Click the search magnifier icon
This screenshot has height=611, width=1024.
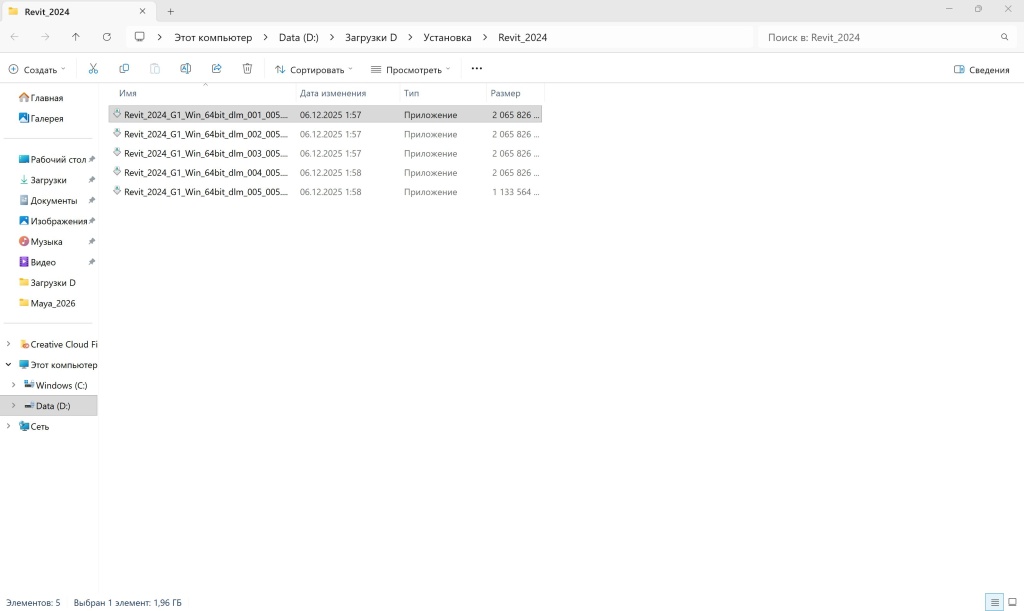(x=1004, y=37)
